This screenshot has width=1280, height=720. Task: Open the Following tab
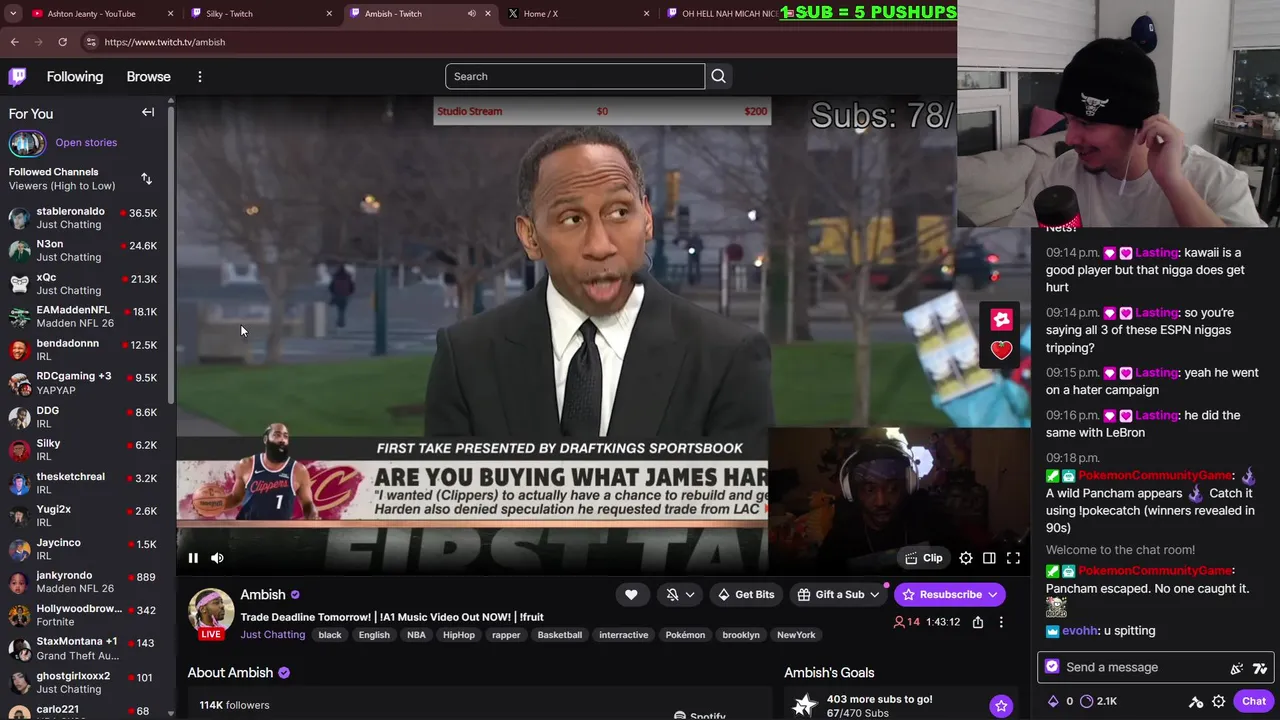click(x=75, y=77)
